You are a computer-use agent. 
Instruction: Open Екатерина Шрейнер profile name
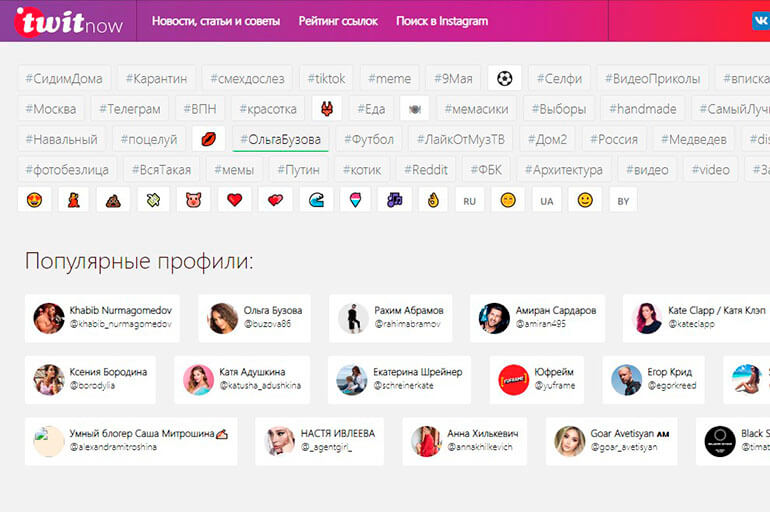tap(417, 372)
